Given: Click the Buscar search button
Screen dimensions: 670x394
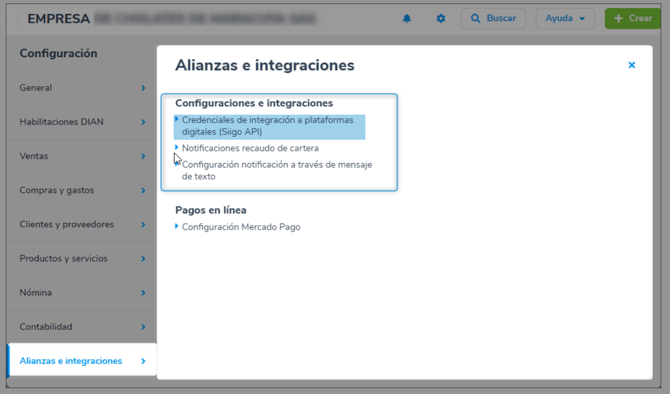Looking at the screenshot, I should [x=493, y=18].
